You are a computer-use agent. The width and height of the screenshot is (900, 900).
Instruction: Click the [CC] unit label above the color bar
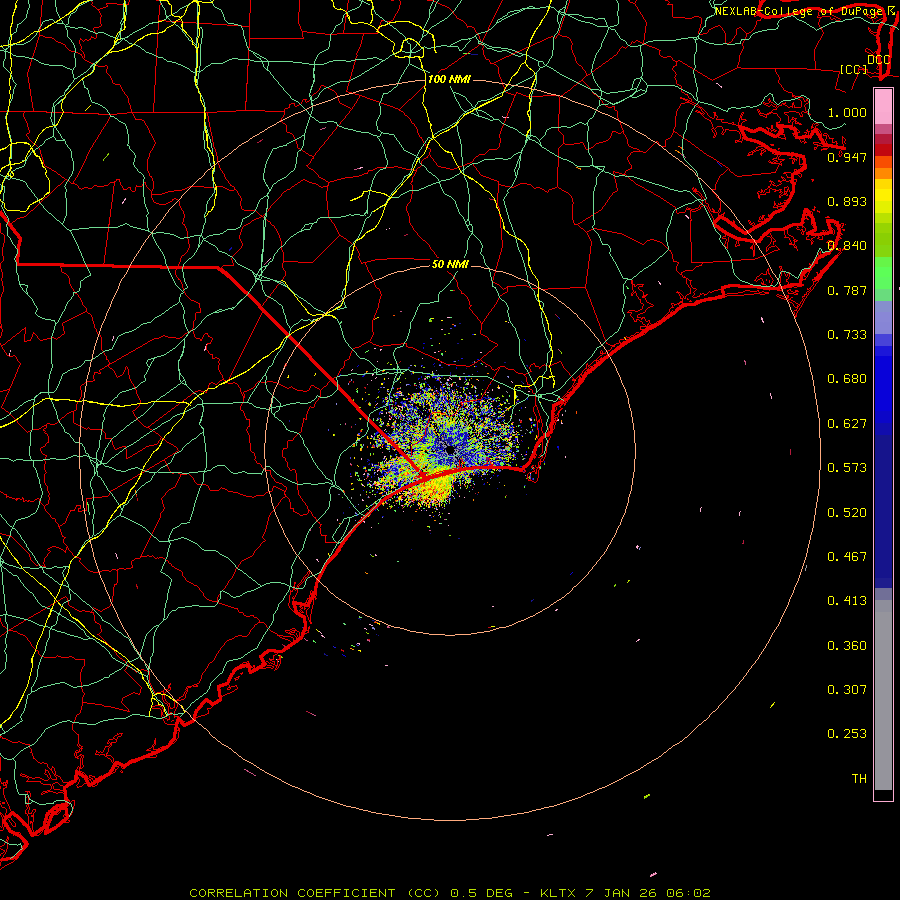(854, 69)
